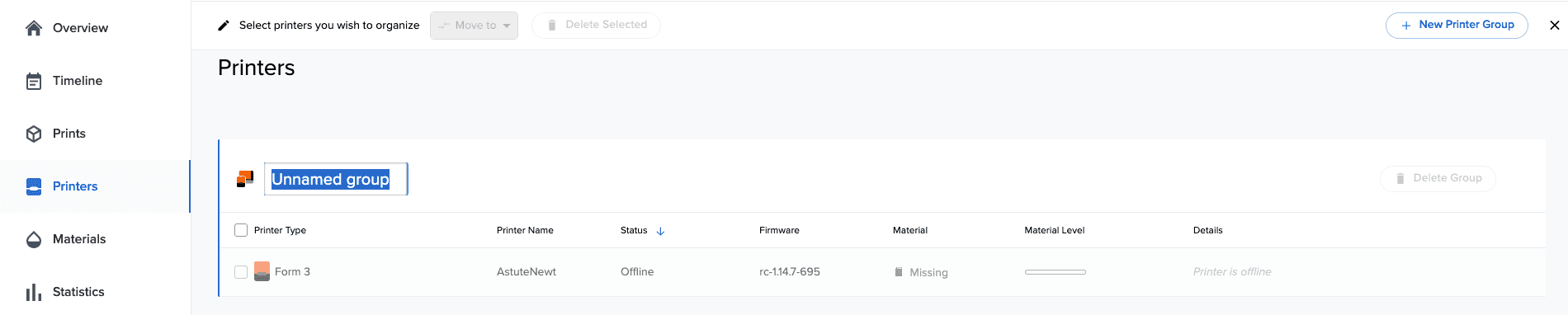
Task: Click the Timeline calendar icon
Action: point(34,81)
